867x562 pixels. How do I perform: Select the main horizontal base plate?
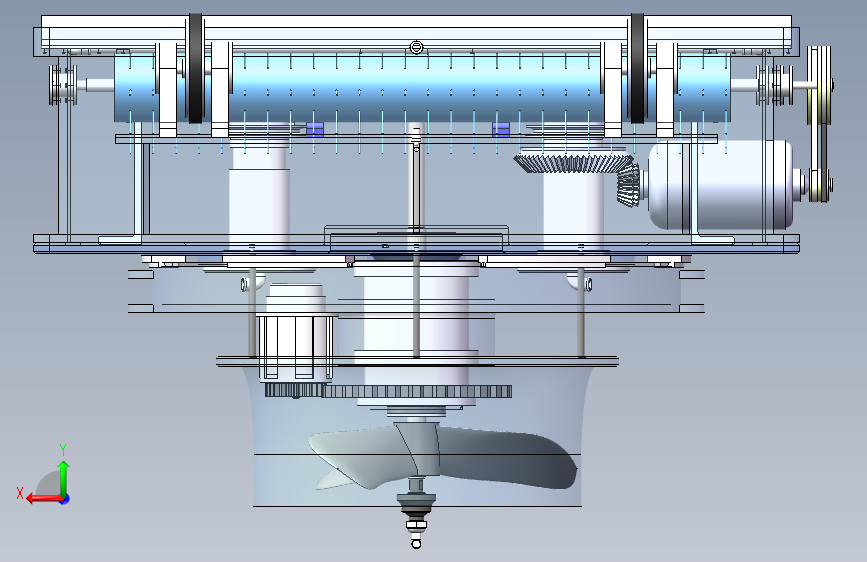pos(416,243)
